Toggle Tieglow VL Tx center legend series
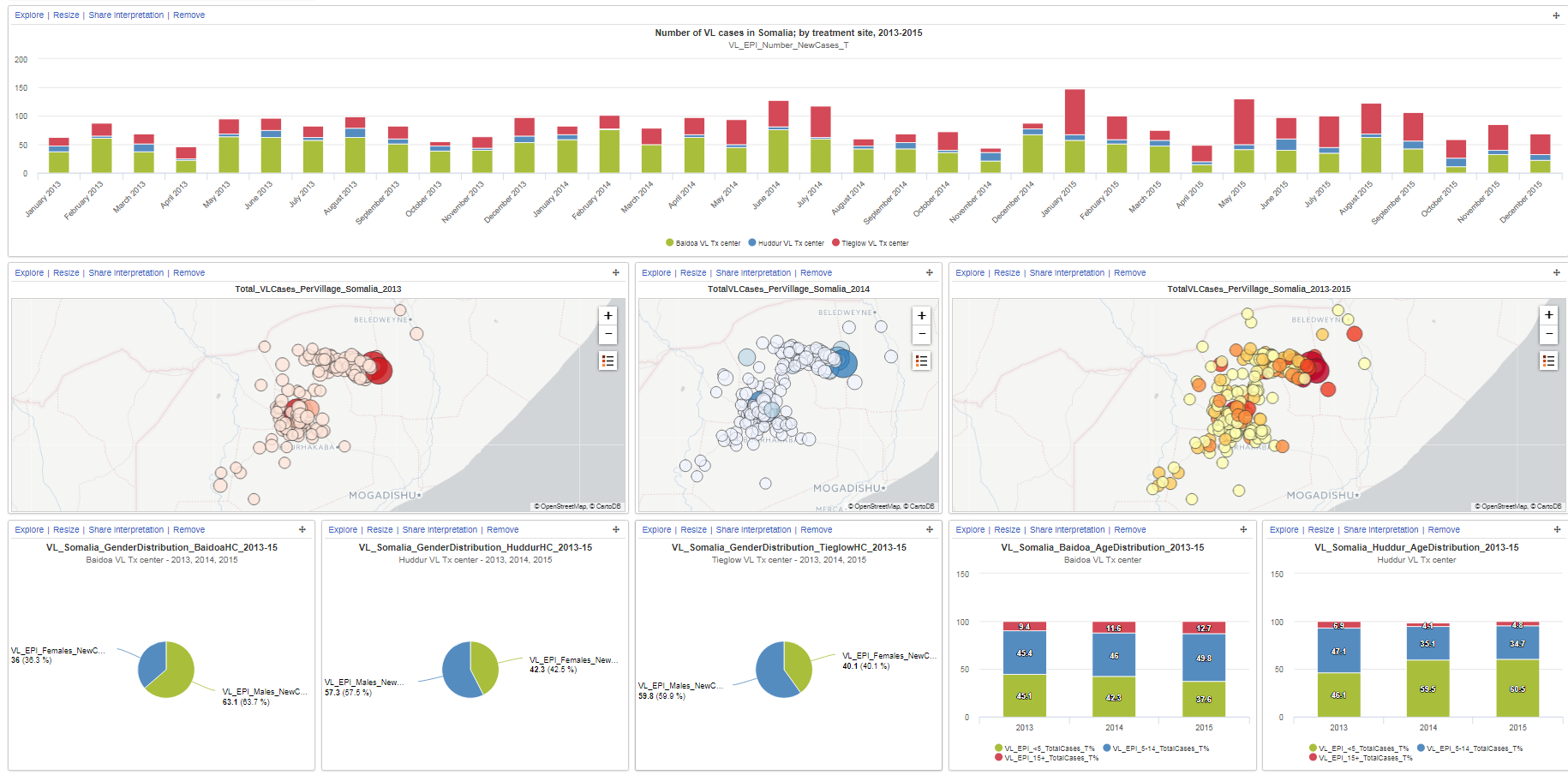The image size is (1568, 775). pyautogui.click(x=870, y=243)
